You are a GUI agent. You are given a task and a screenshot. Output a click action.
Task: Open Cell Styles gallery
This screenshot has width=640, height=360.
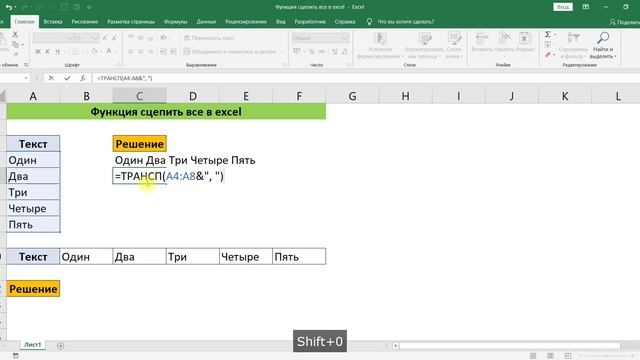[454, 46]
